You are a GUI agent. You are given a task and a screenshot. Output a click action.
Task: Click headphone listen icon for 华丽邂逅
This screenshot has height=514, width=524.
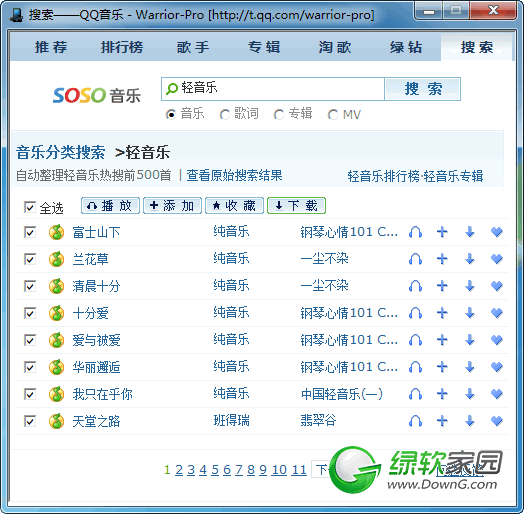pos(415,367)
